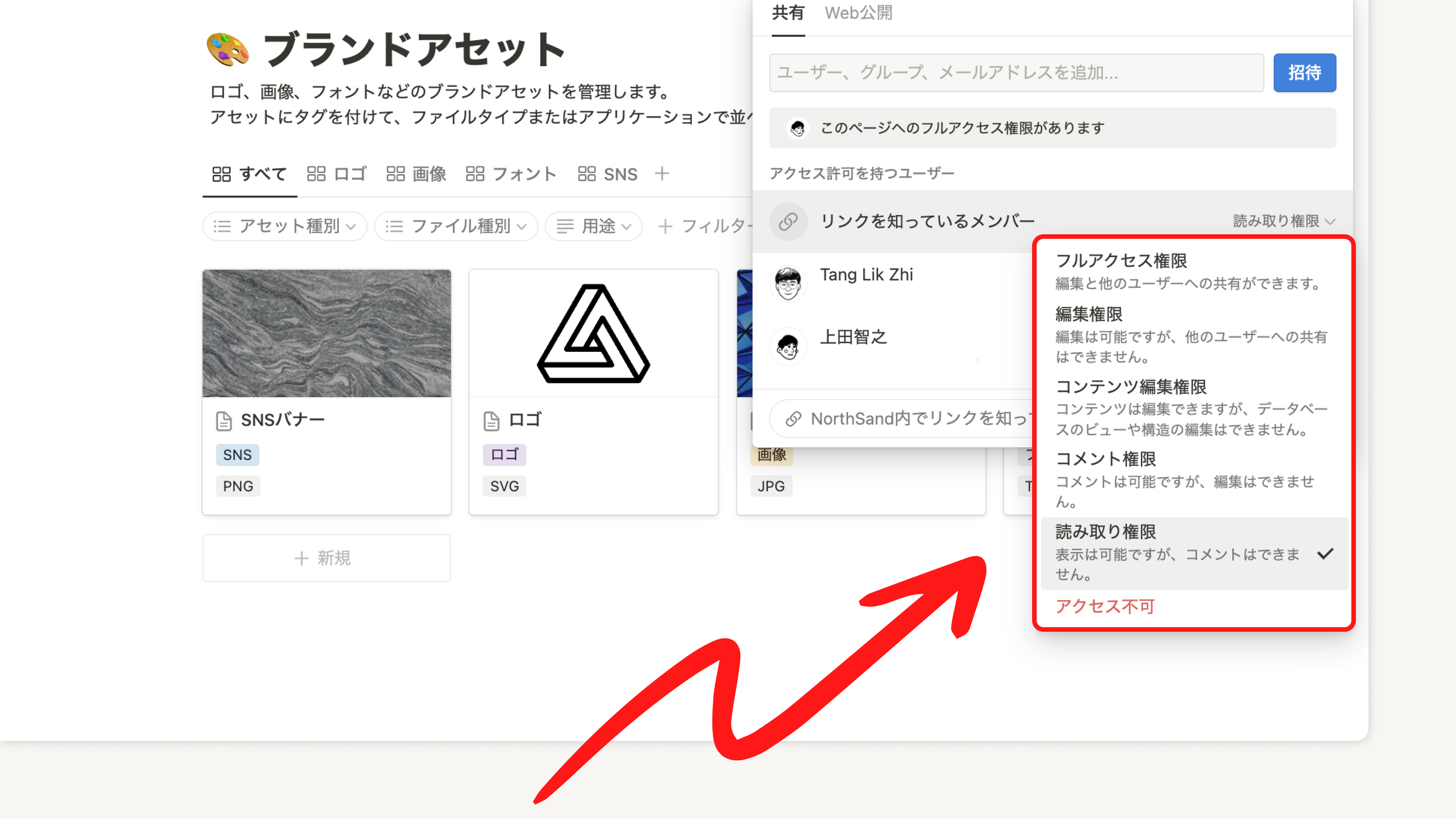Viewport: 1456px width, 819px height.
Task: Expand the ファイル種別 filter
Action: (x=456, y=227)
